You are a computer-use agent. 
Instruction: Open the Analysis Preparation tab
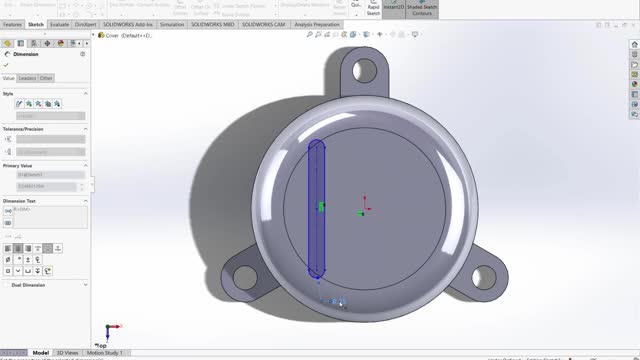coord(317,24)
